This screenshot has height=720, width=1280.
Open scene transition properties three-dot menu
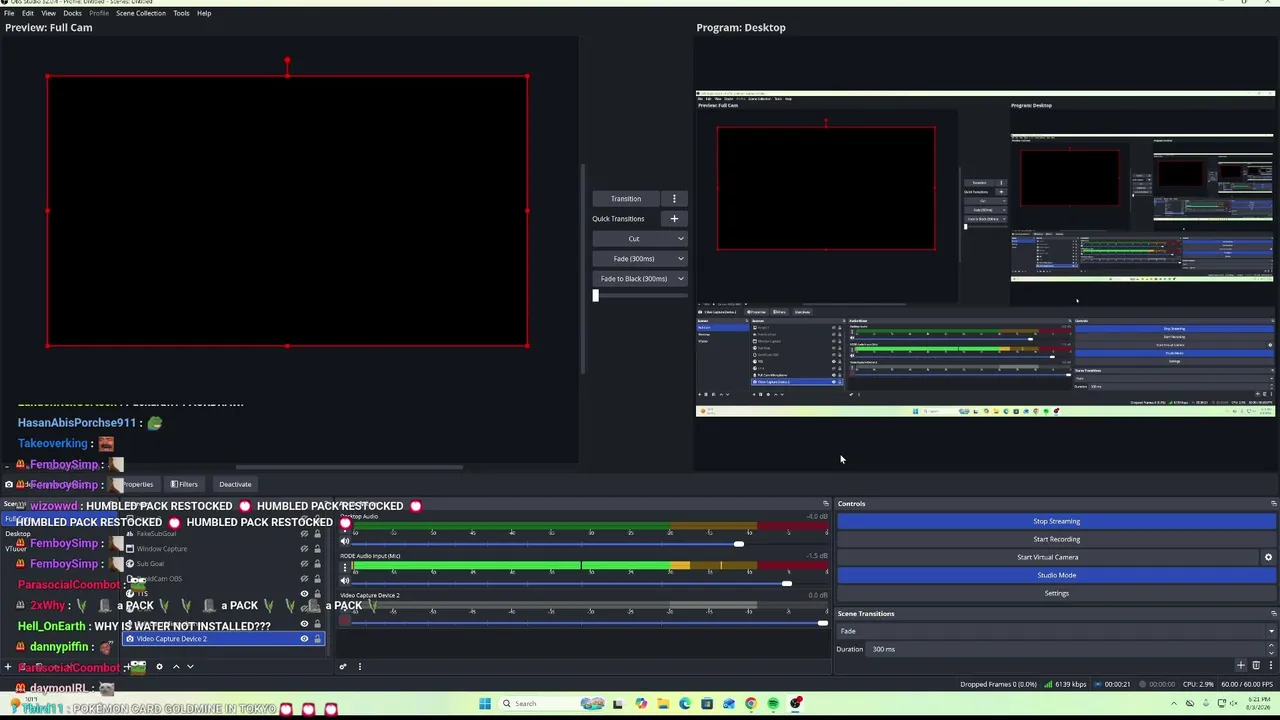coord(1270,665)
